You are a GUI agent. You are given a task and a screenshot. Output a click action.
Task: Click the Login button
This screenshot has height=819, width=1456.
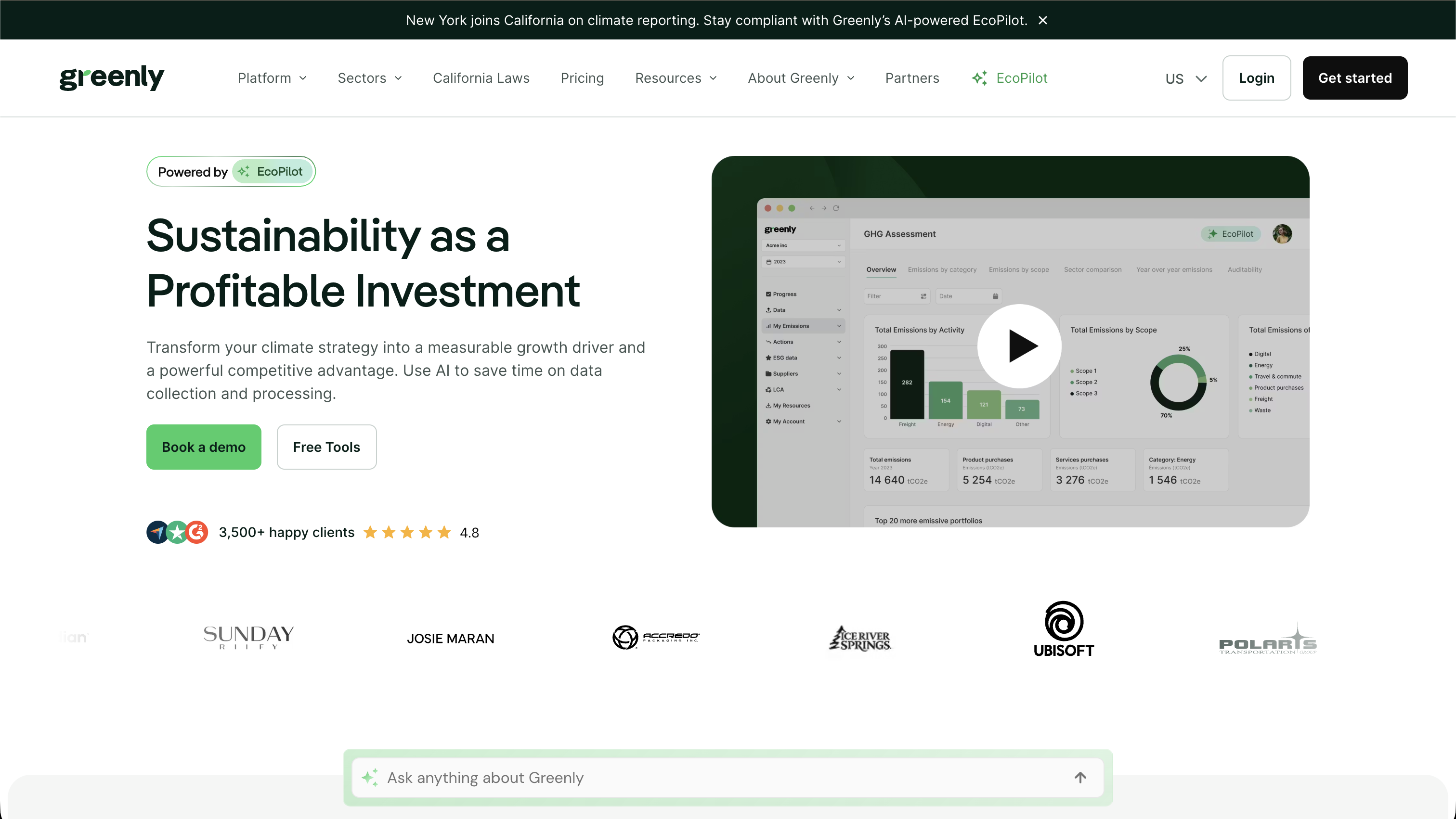(x=1257, y=78)
